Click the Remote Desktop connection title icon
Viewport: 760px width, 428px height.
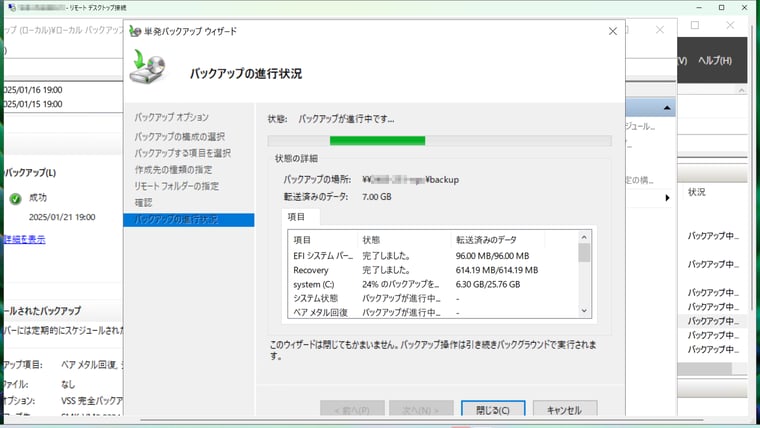coord(12,7)
